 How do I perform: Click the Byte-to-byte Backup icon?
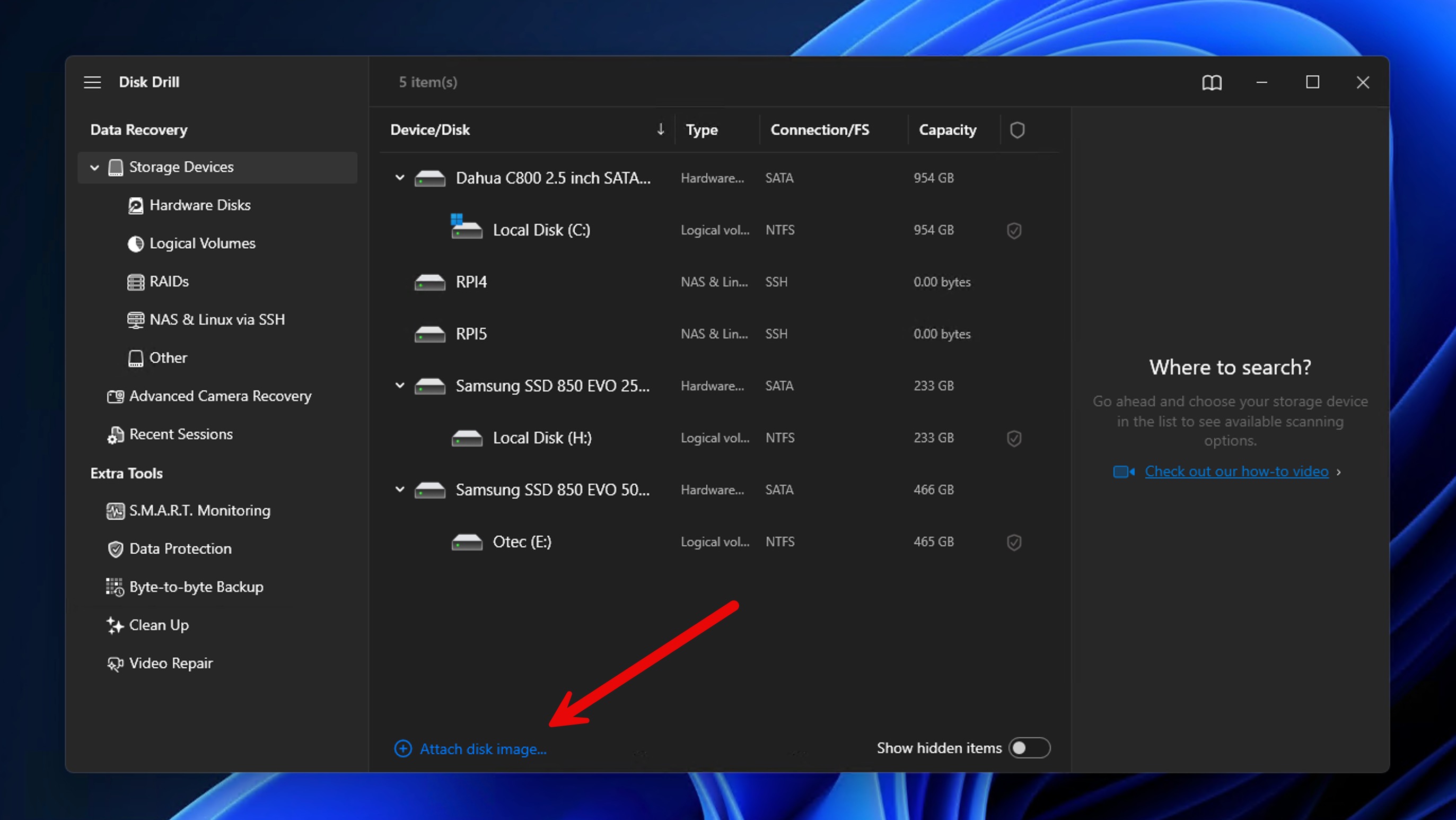(x=115, y=588)
